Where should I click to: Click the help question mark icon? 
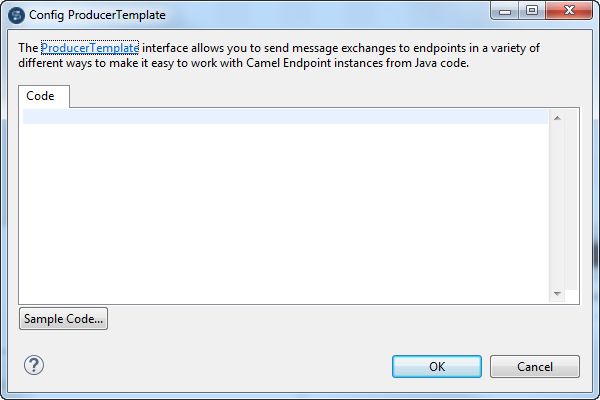click(x=34, y=365)
